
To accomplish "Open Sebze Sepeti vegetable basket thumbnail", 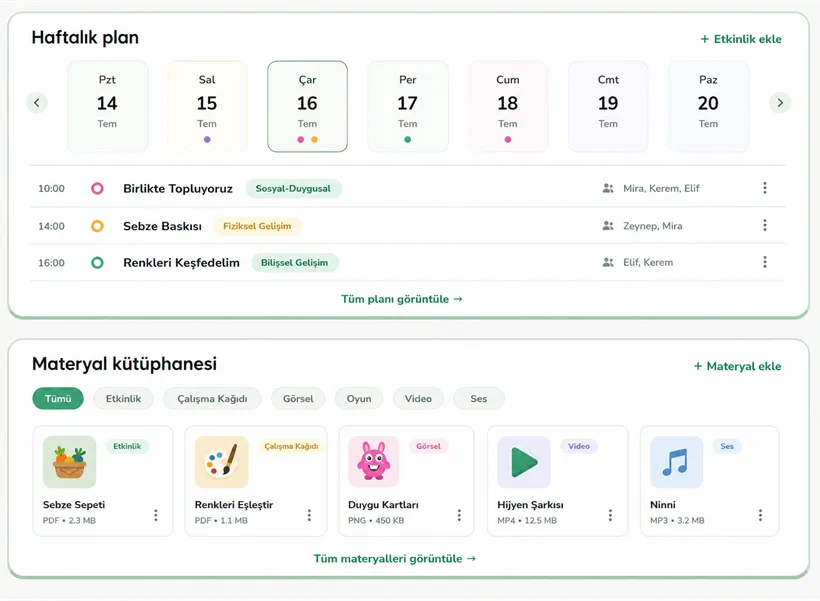I will (x=70, y=462).
